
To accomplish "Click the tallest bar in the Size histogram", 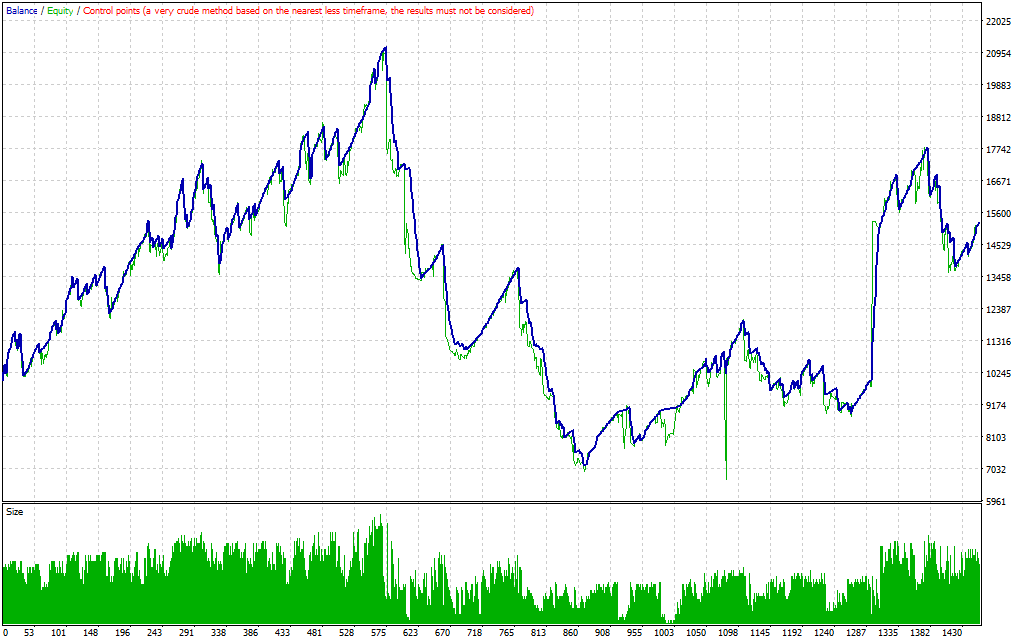I will click(x=380, y=516).
